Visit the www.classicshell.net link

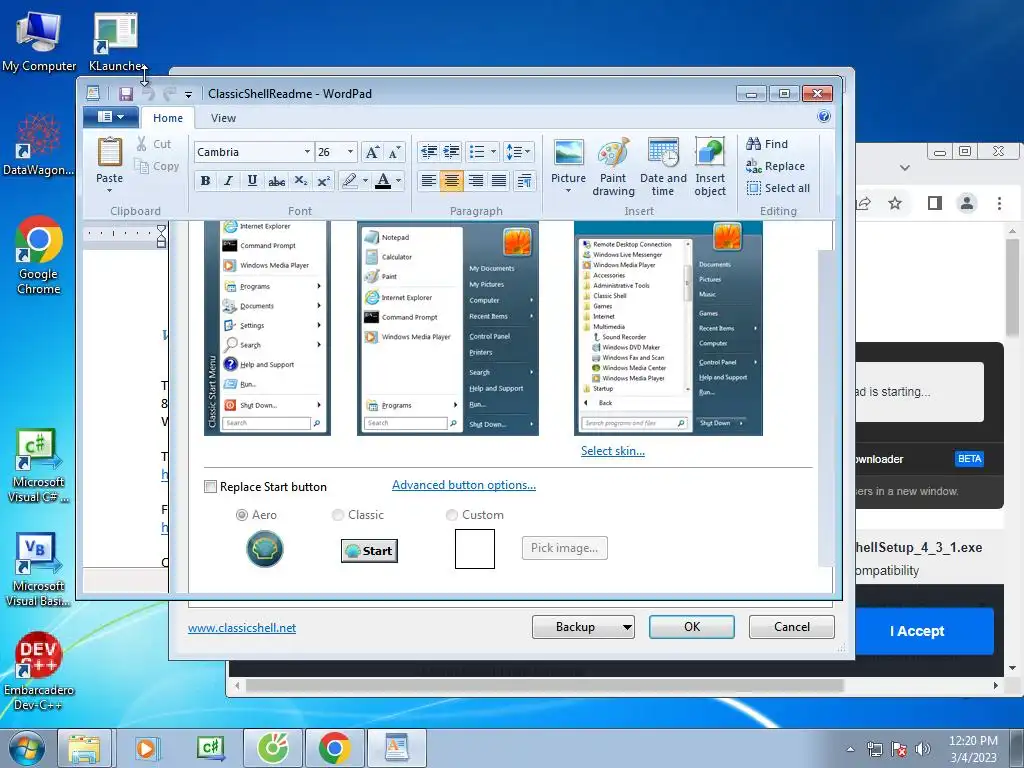(x=242, y=628)
